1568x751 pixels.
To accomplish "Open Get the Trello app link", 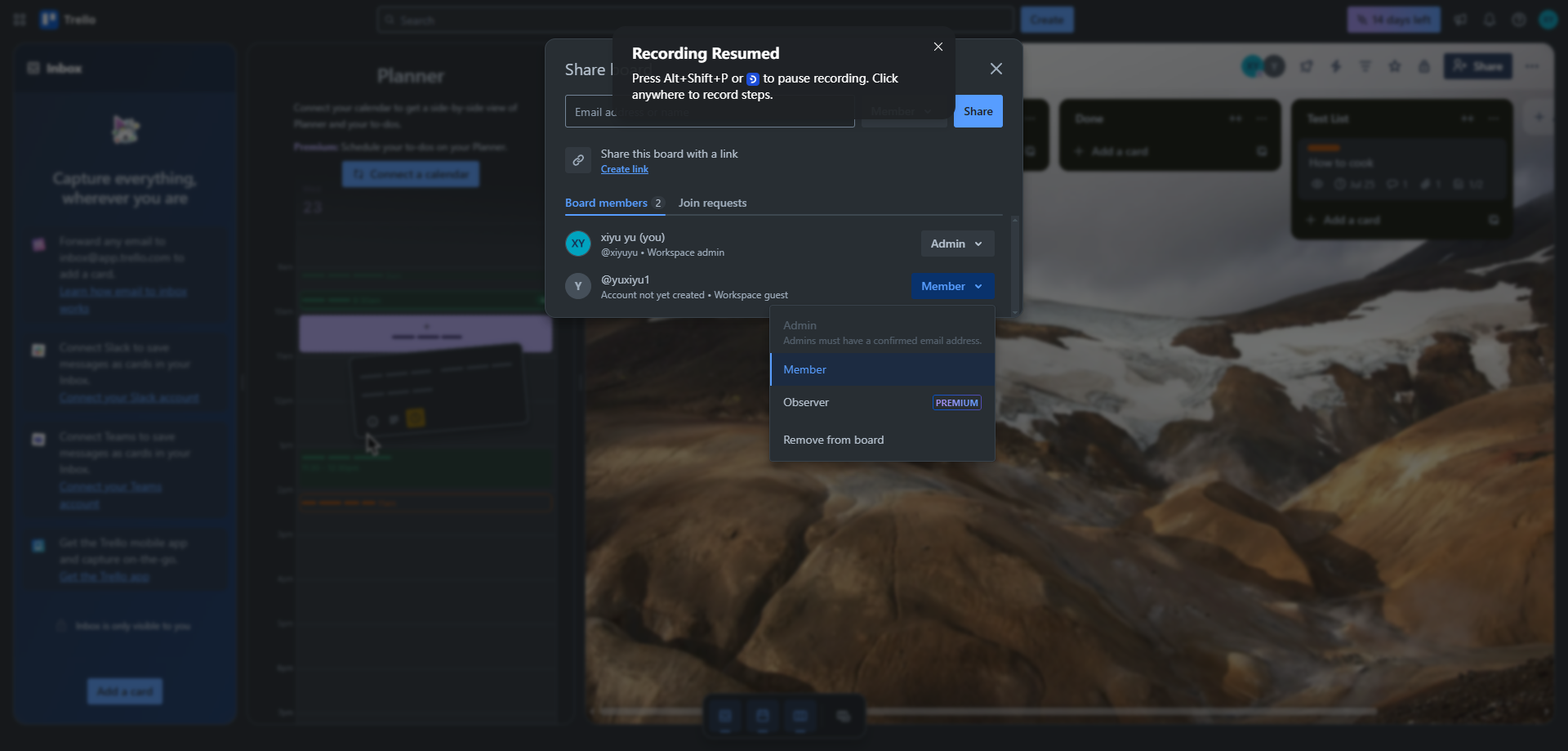I will pyautogui.click(x=105, y=577).
